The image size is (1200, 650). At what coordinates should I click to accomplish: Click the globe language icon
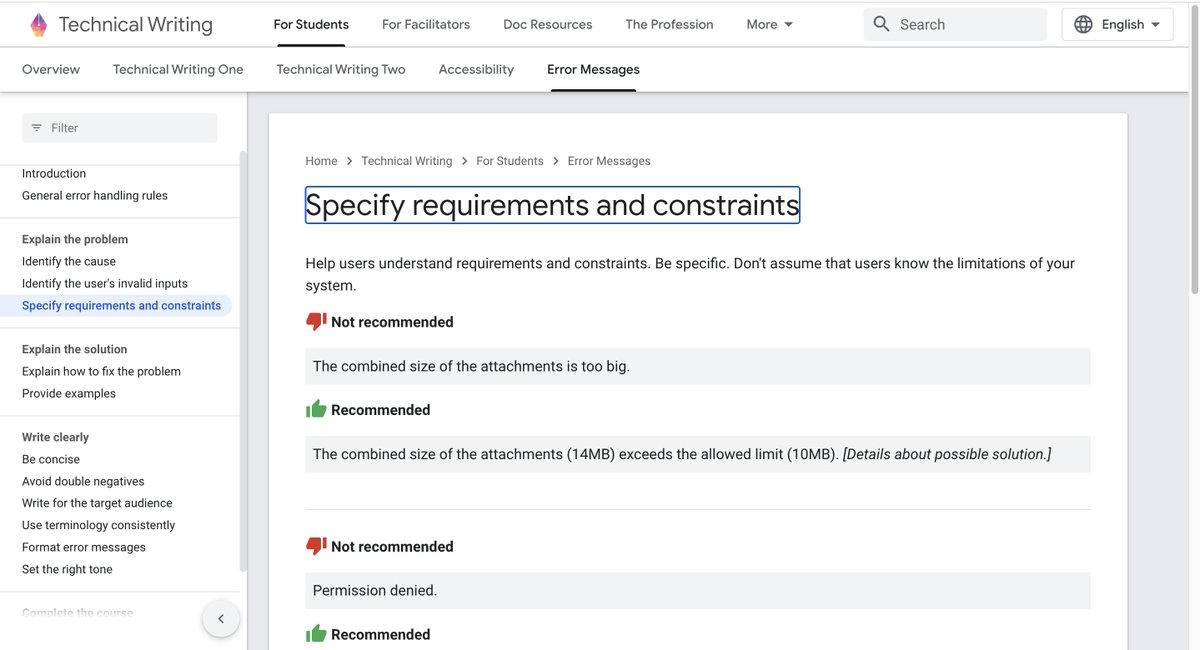coord(1083,24)
